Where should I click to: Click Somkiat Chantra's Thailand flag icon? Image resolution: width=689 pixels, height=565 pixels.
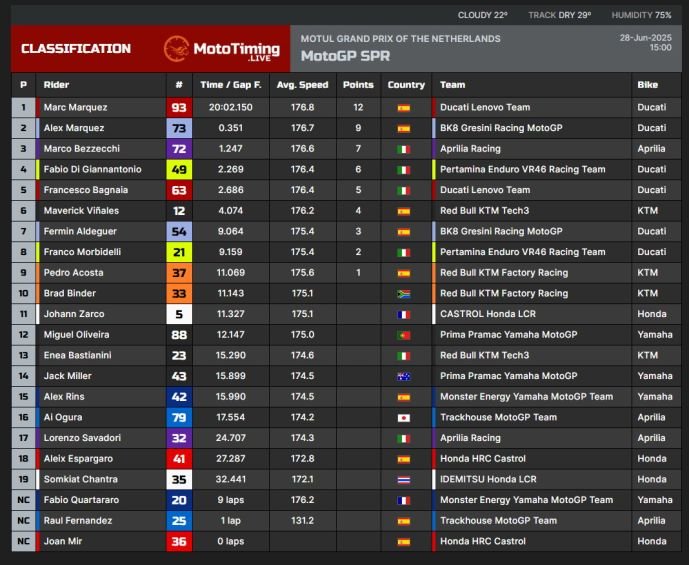(x=404, y=479)
